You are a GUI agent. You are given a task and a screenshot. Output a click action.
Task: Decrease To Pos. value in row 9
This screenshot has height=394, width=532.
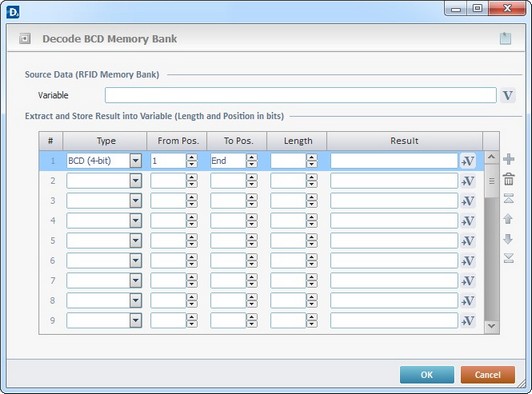click(x=252, y=324)
